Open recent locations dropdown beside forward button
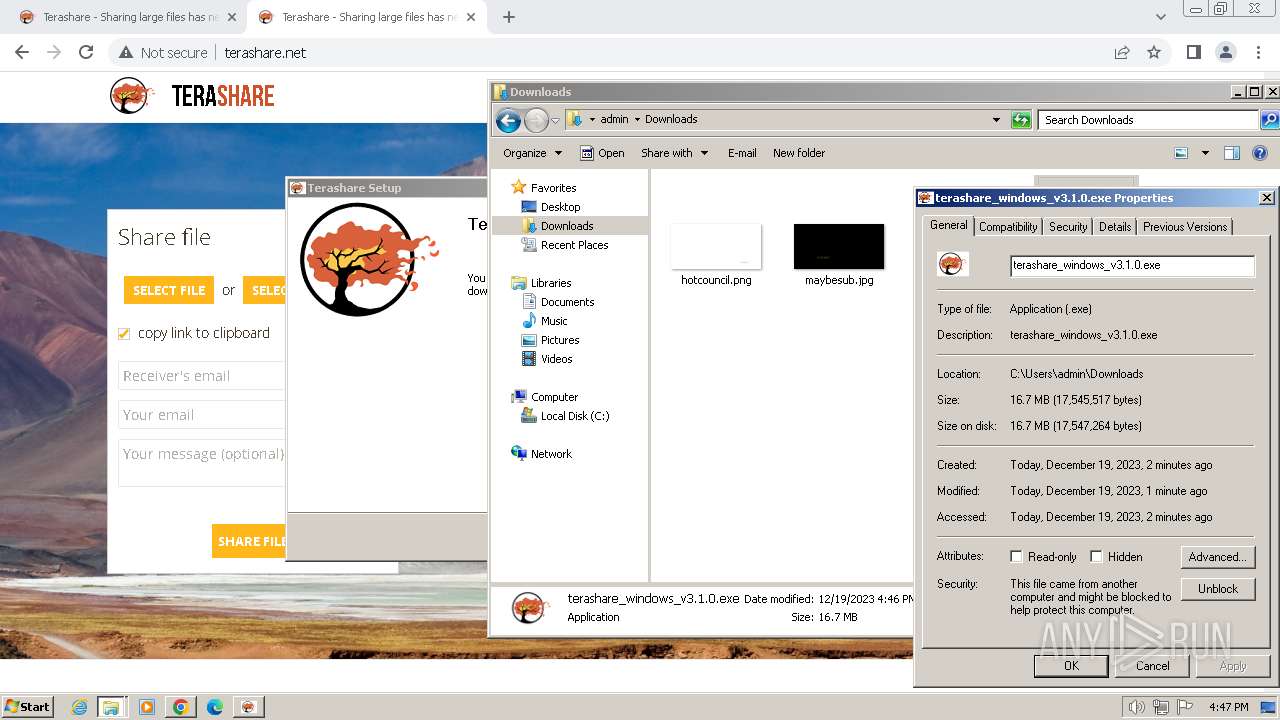1280x720 pixels. [x=555, y=121]
